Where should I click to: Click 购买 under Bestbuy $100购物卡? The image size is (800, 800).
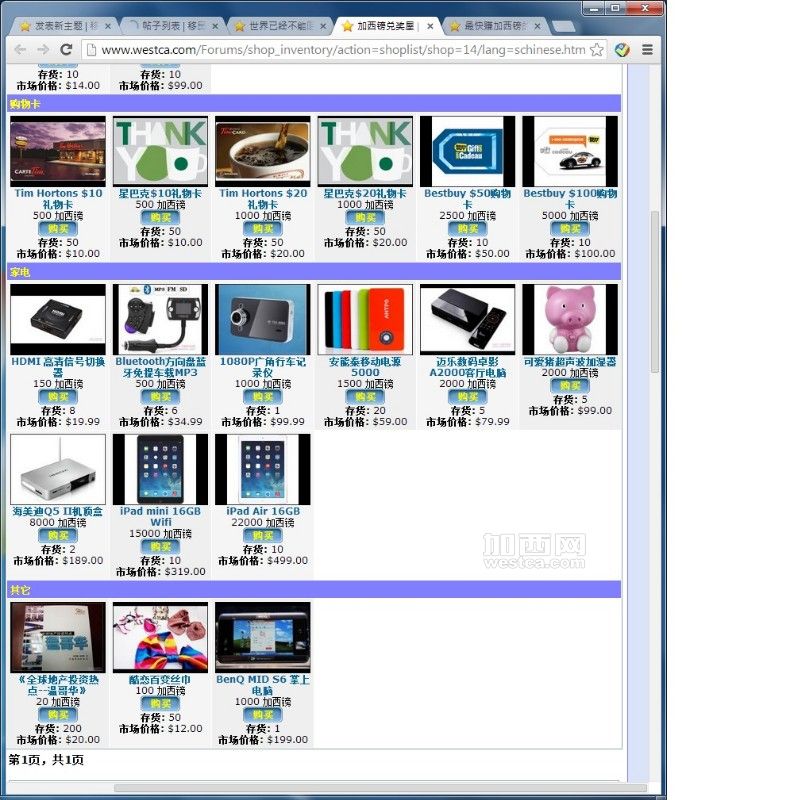pyautogui.click(x=570, y=229)
